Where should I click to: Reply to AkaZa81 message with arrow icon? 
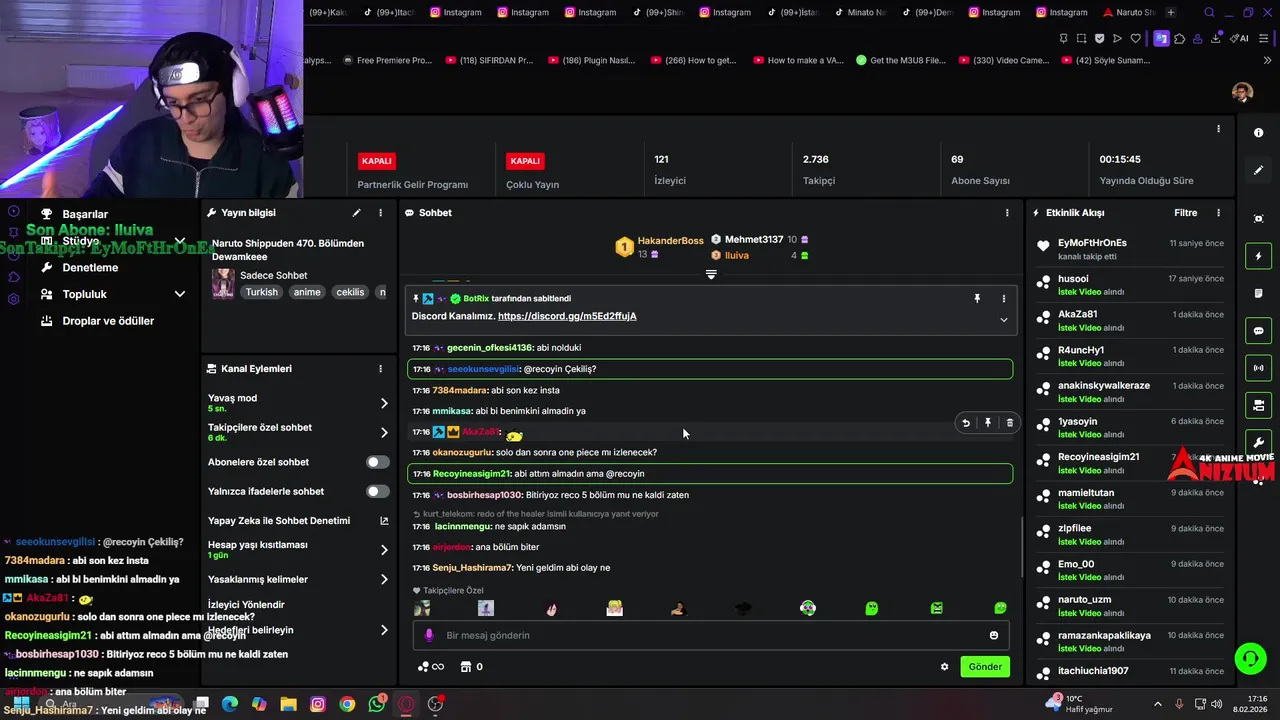point(966,423)
